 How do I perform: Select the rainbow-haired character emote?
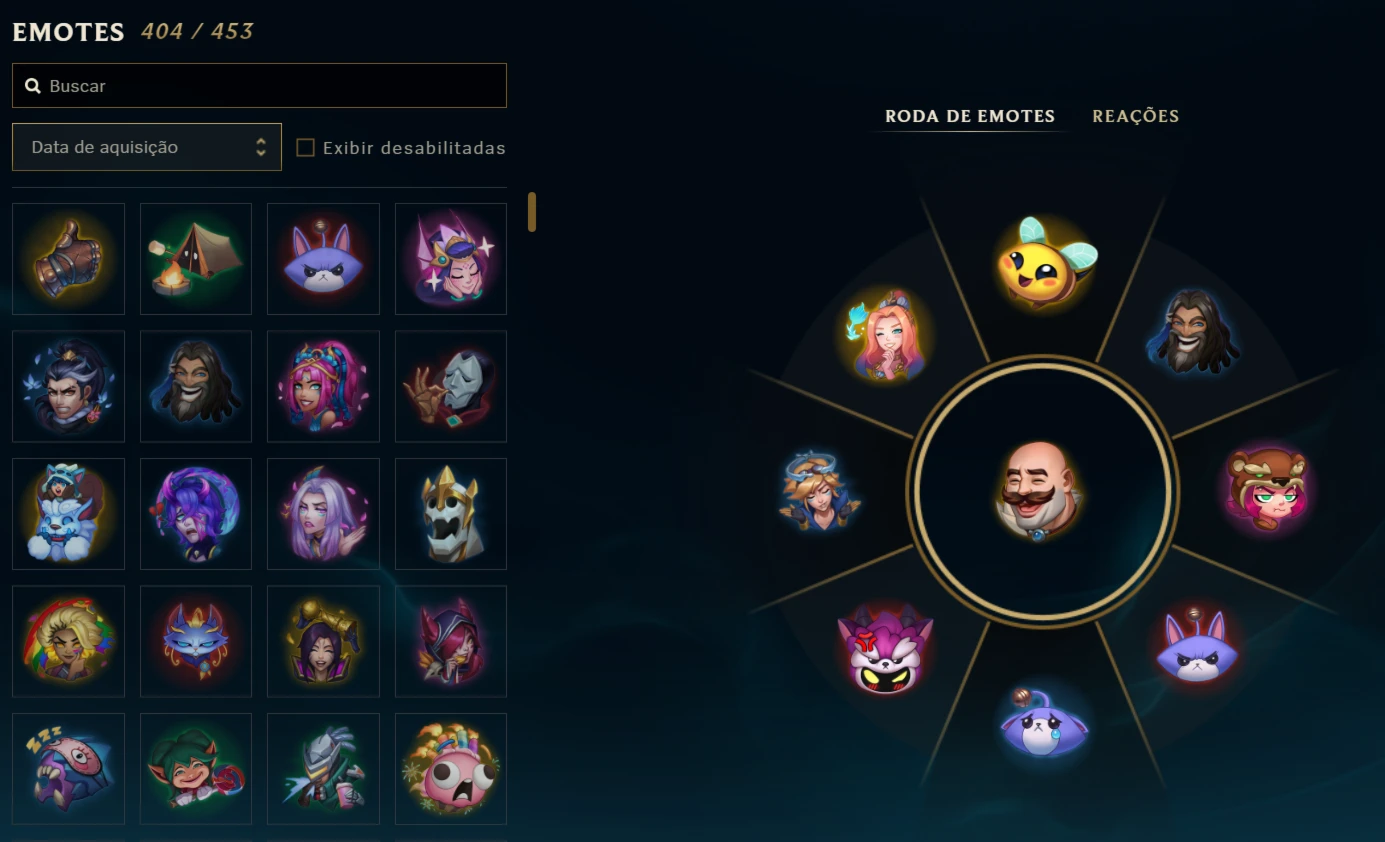[x=68, y=641]
